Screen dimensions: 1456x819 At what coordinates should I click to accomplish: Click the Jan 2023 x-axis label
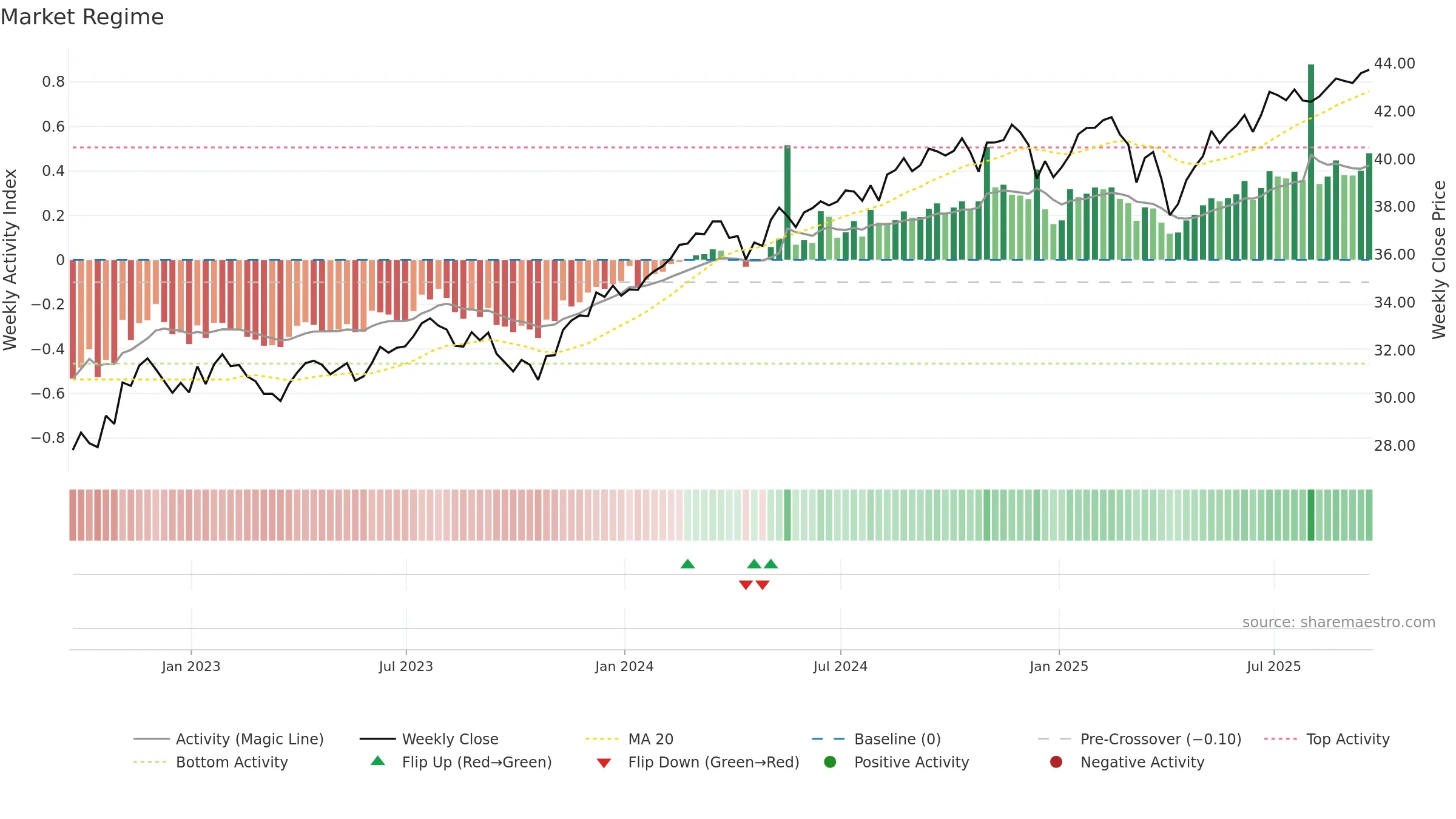pos(191,666)
